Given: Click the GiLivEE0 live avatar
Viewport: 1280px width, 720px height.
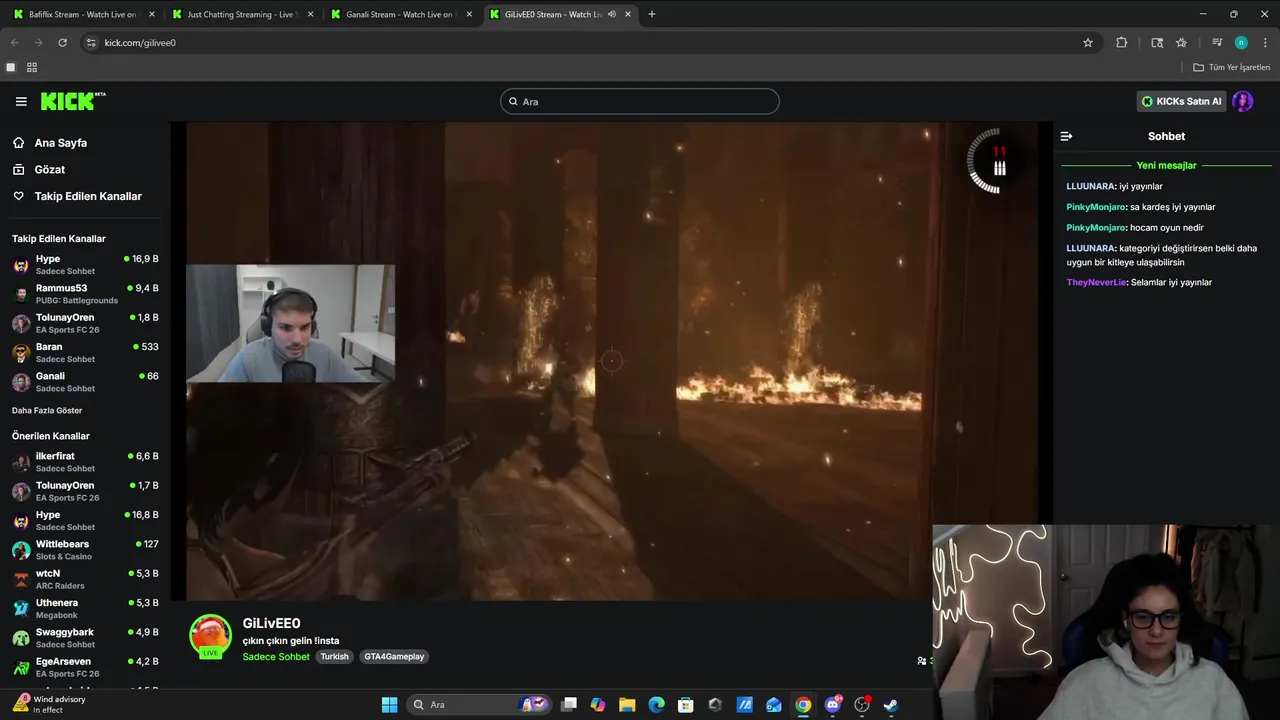Looking at the screenshot, I should 210,637.
